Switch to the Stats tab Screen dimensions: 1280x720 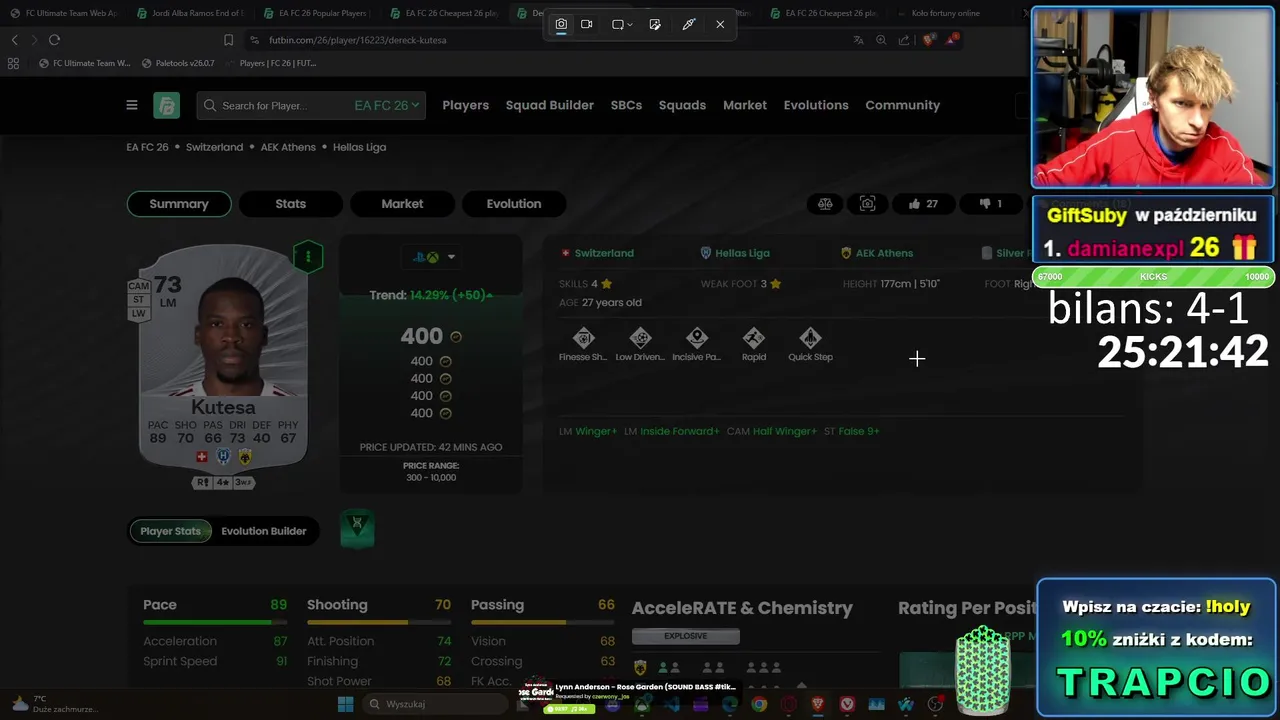point(291,204)
